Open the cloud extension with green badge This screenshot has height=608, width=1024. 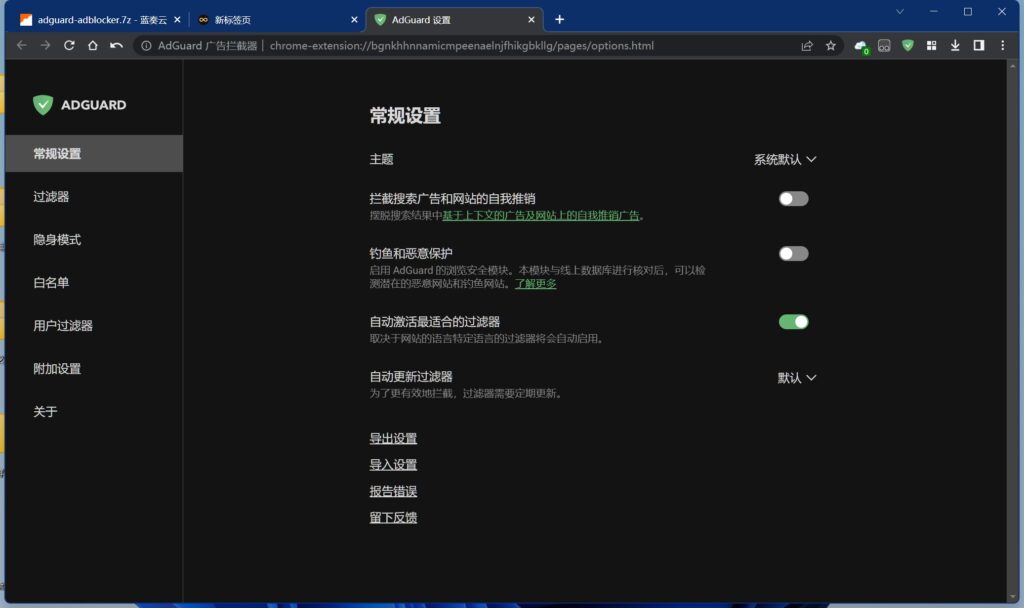pos(861,46)
